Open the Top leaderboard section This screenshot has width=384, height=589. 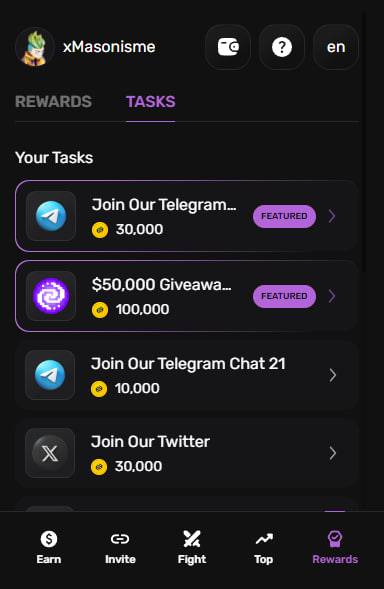click(x=264, y=547)
